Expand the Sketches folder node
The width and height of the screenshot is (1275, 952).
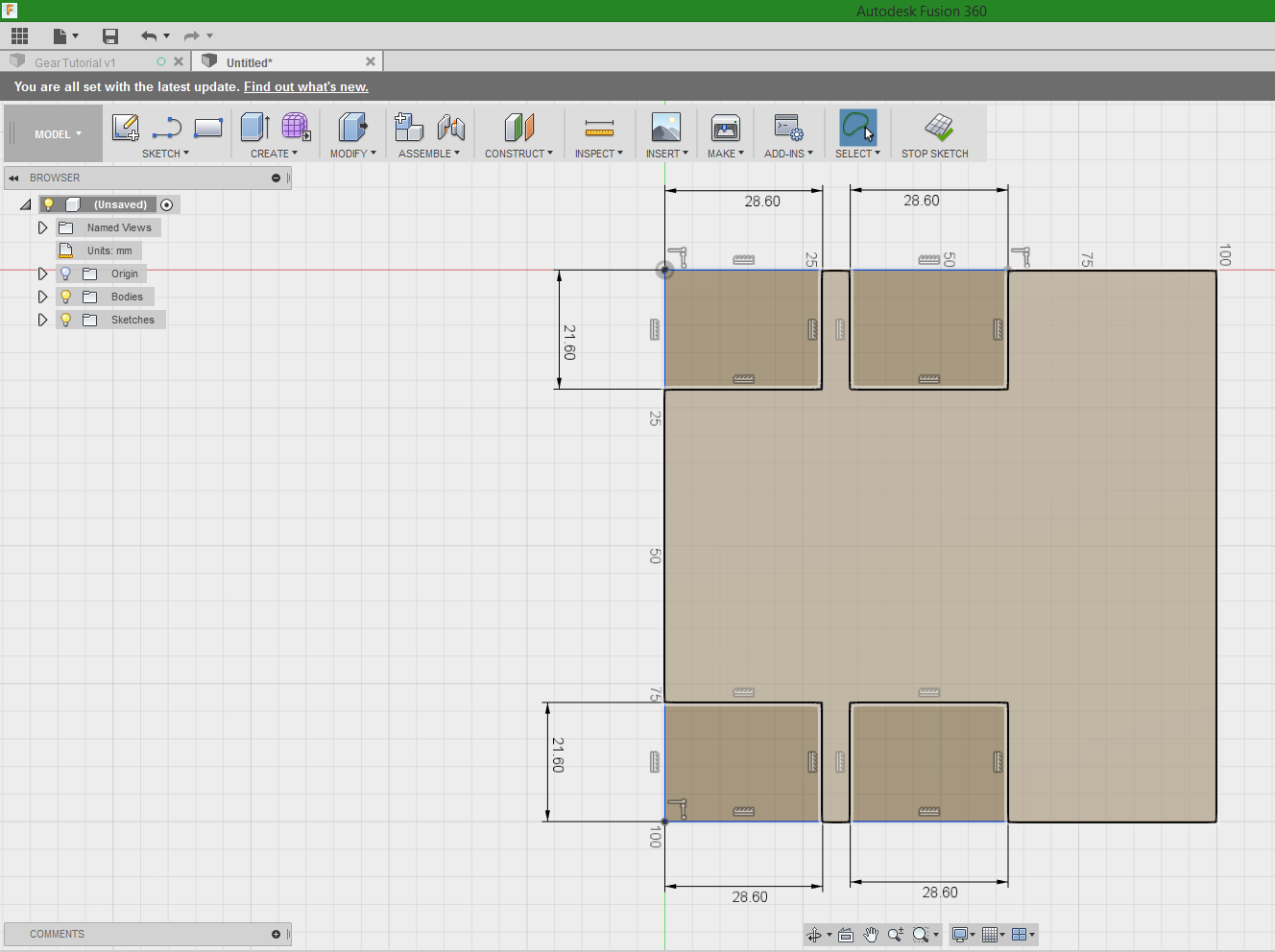(42, 320)
